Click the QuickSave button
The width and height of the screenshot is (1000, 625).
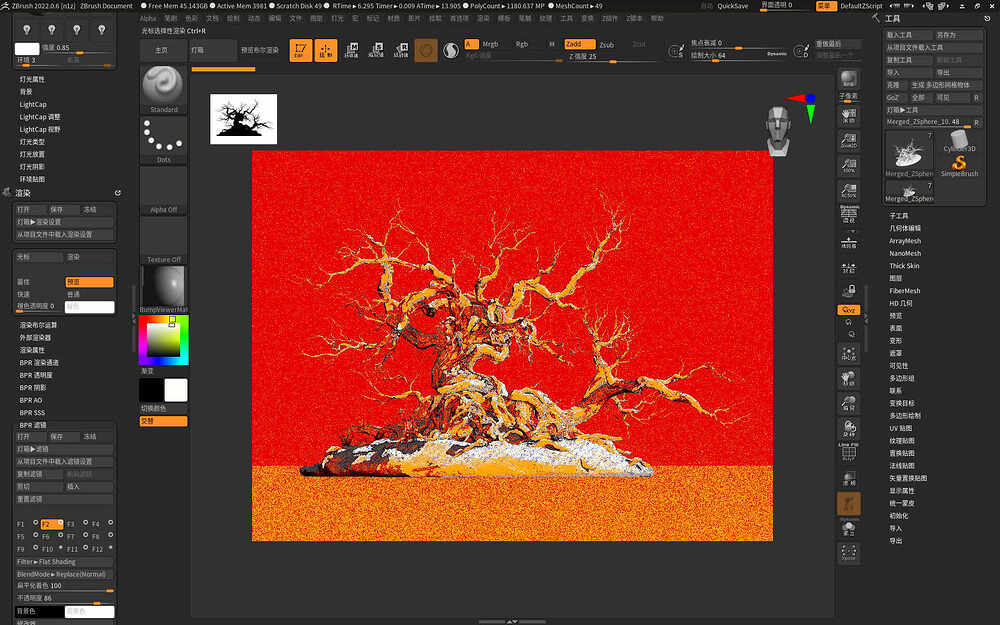[733, 6]
